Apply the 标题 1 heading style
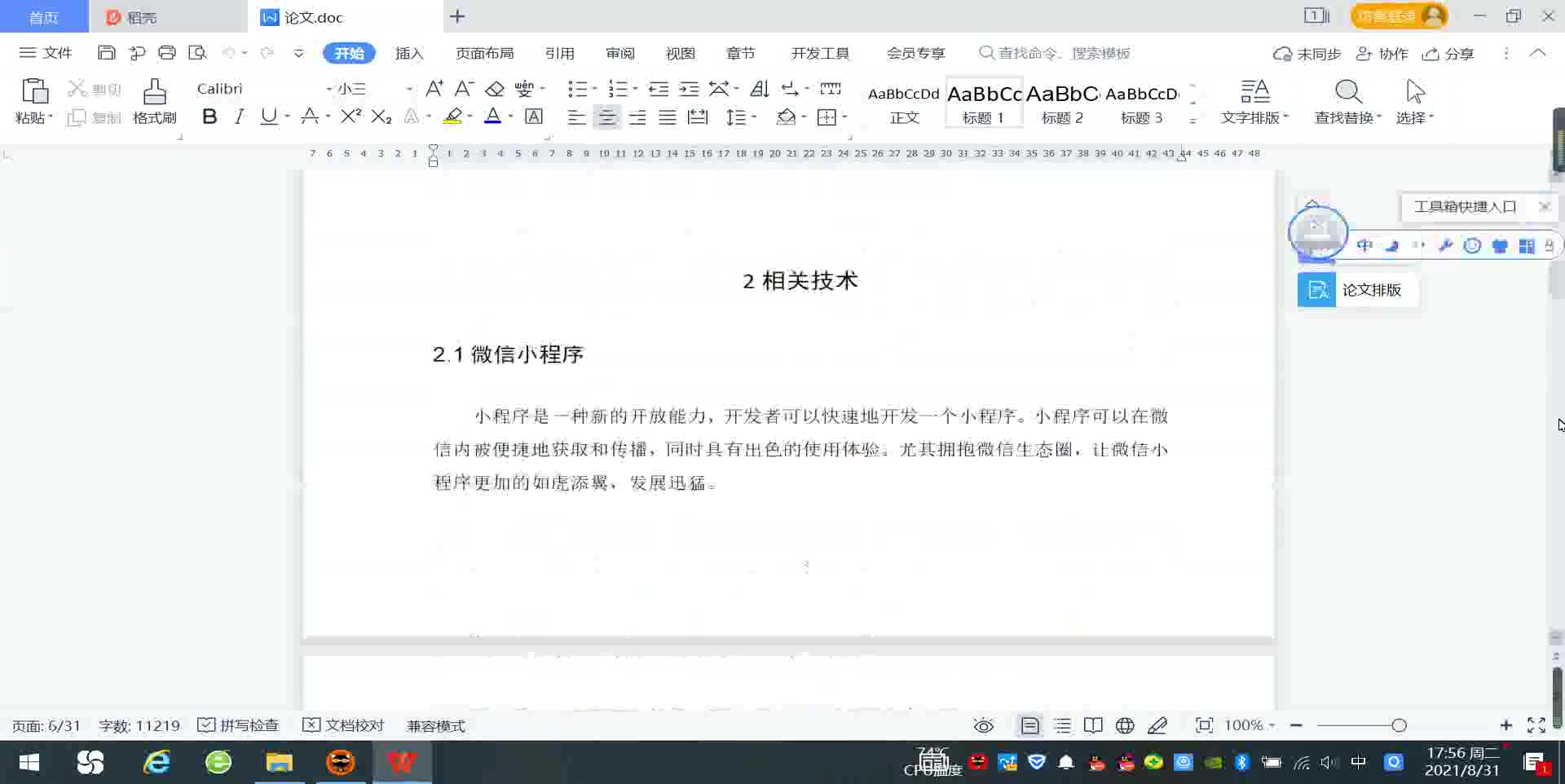Screen dimensions: 1565x784 pos(984,103)
